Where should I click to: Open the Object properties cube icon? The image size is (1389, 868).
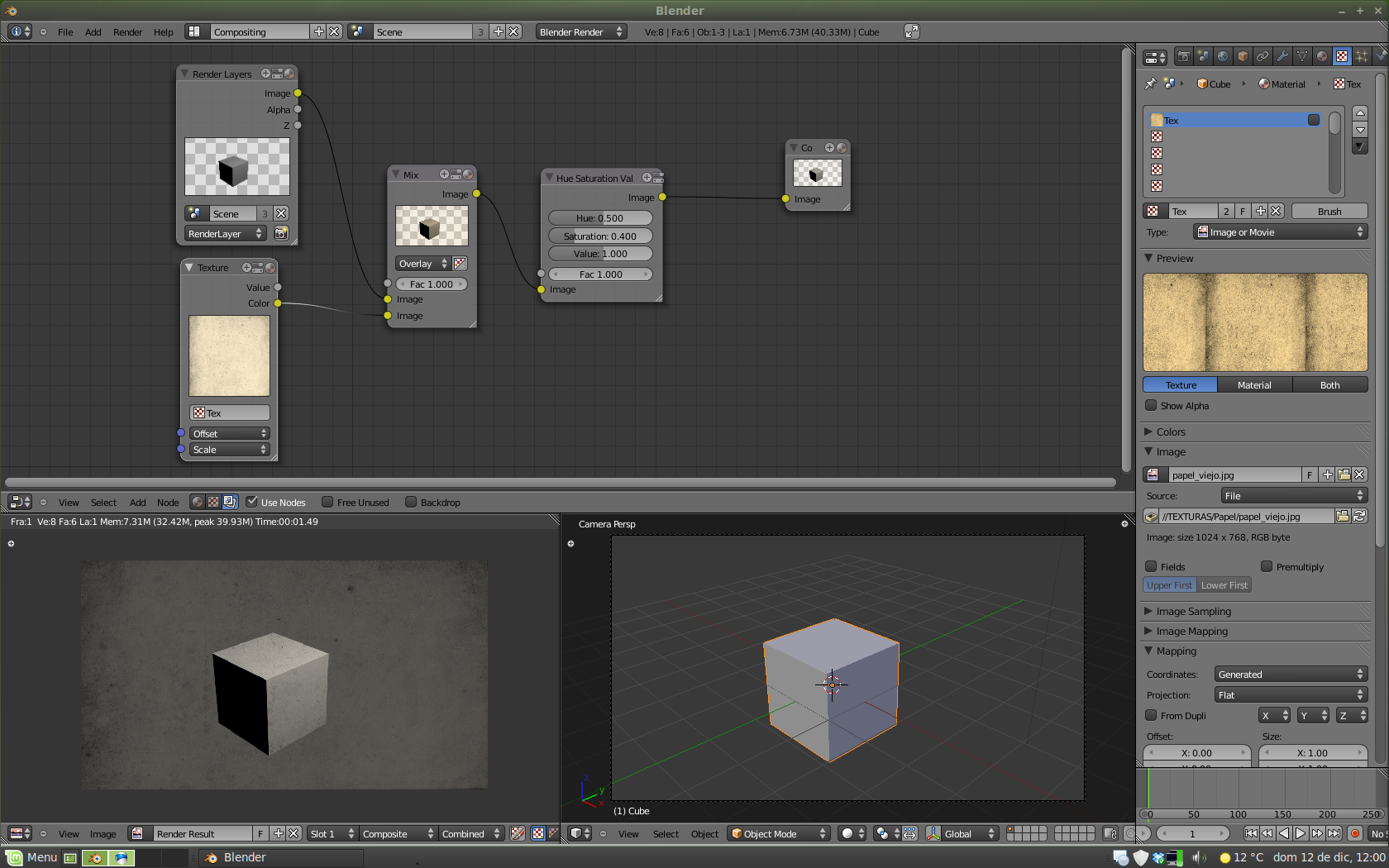click(x=1243, y=57)
